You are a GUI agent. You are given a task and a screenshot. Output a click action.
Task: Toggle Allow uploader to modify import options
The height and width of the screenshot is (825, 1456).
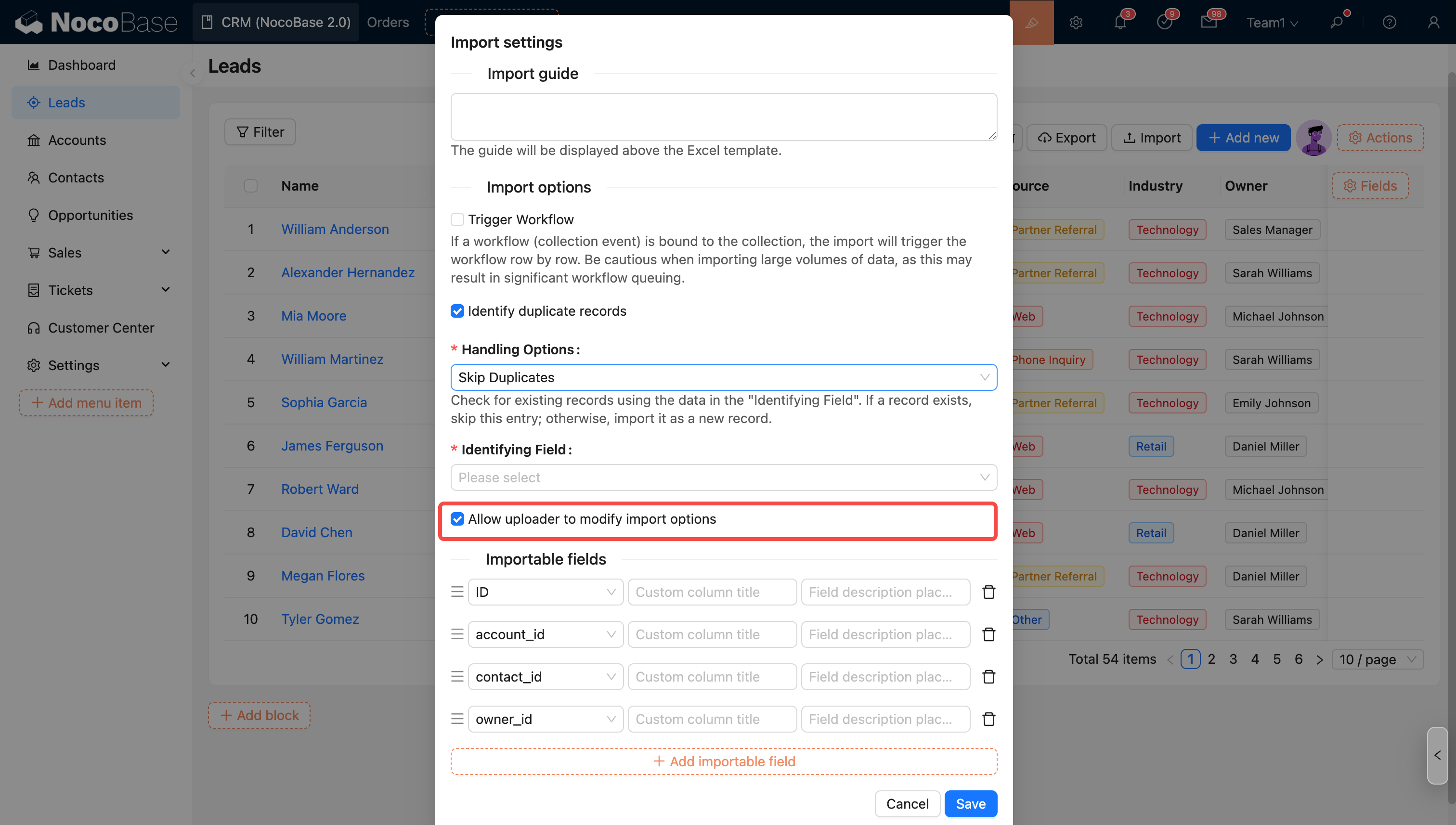coord(457,519)
